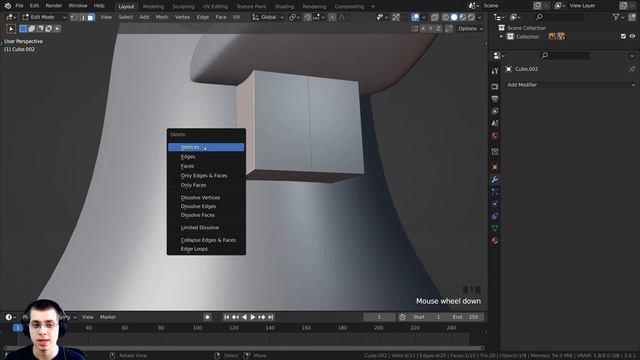
Task: Select the Select Box tool
Action: click(x=11, y=29)
